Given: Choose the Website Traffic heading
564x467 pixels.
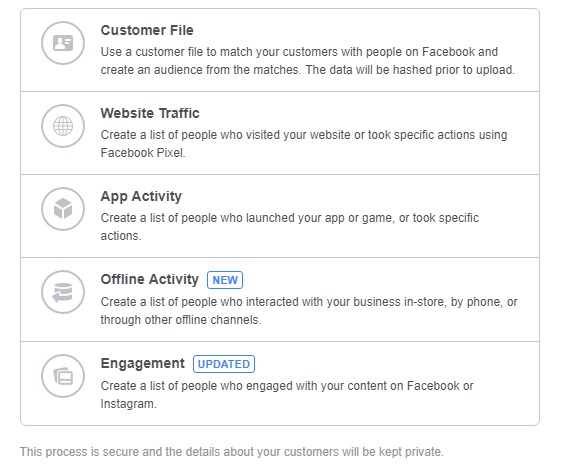Looking at the screenshot, I should 150,113.
